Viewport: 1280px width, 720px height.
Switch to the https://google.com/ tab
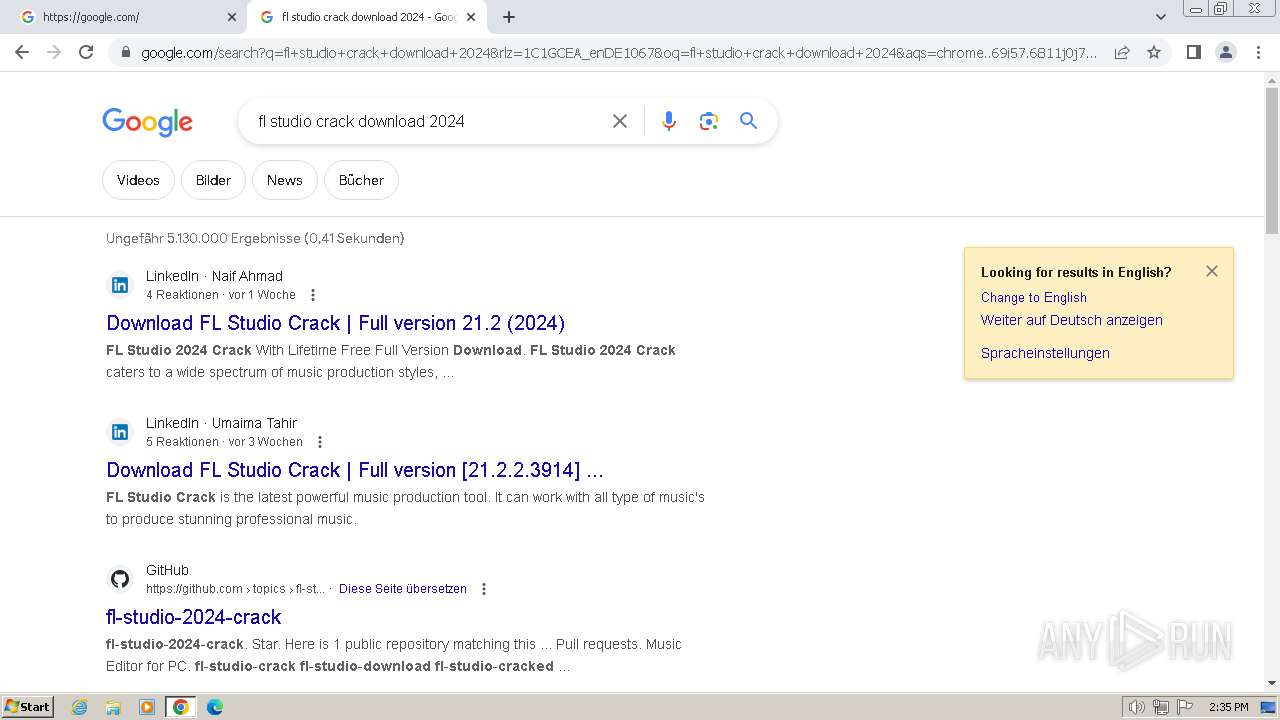coord(127,17)
